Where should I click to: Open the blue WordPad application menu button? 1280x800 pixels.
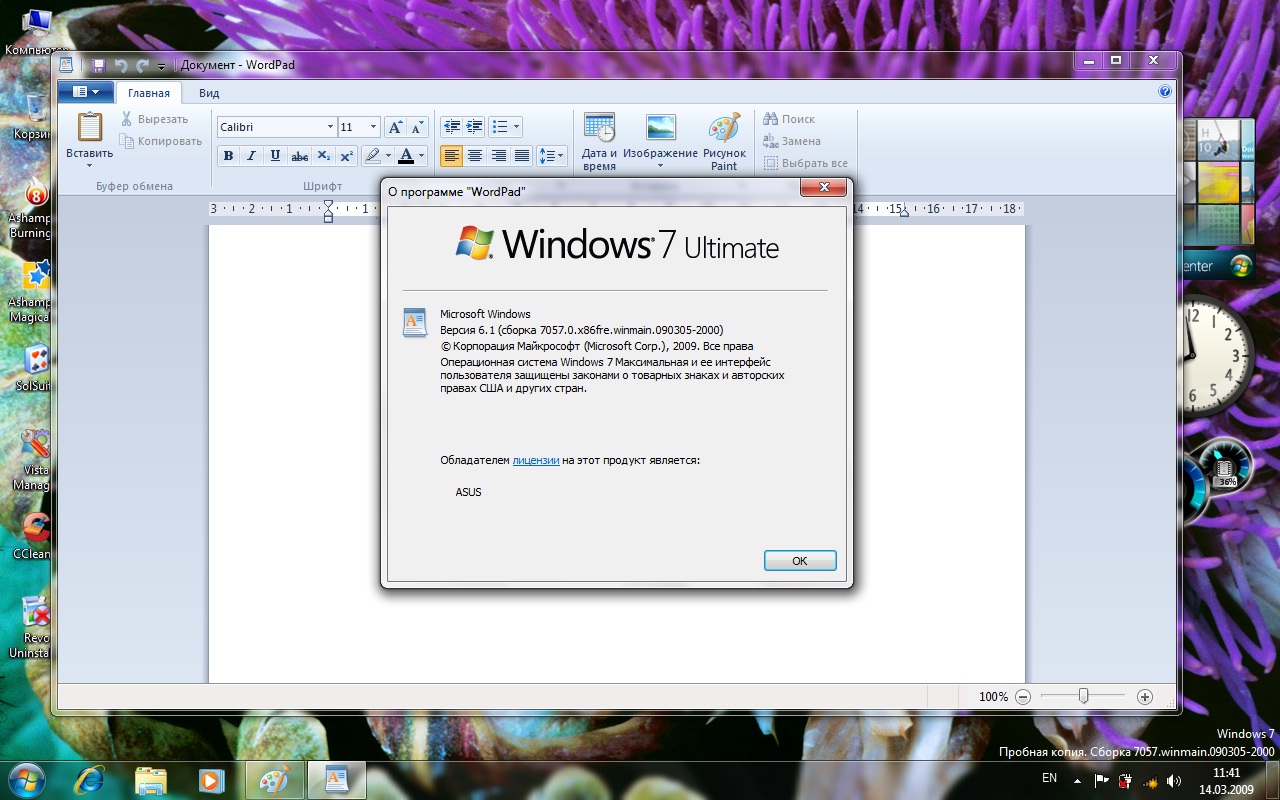(85, 92)
